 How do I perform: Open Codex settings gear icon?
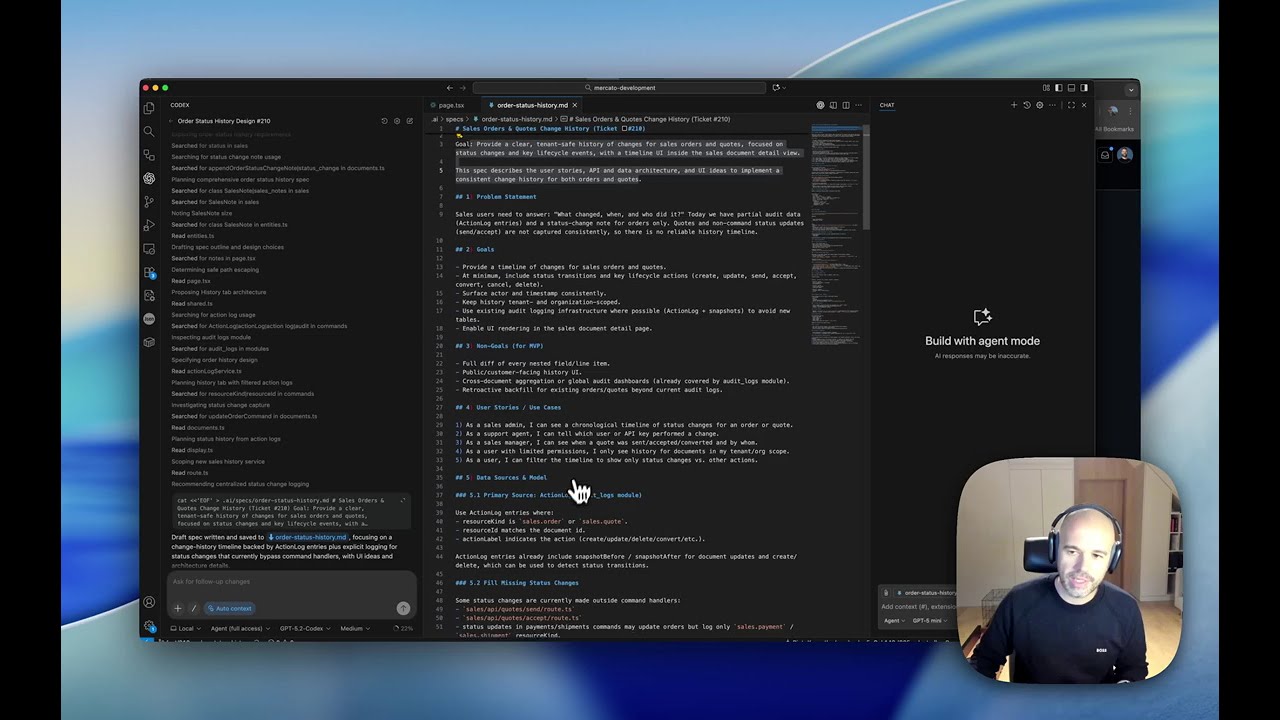[x=397, y=121]
